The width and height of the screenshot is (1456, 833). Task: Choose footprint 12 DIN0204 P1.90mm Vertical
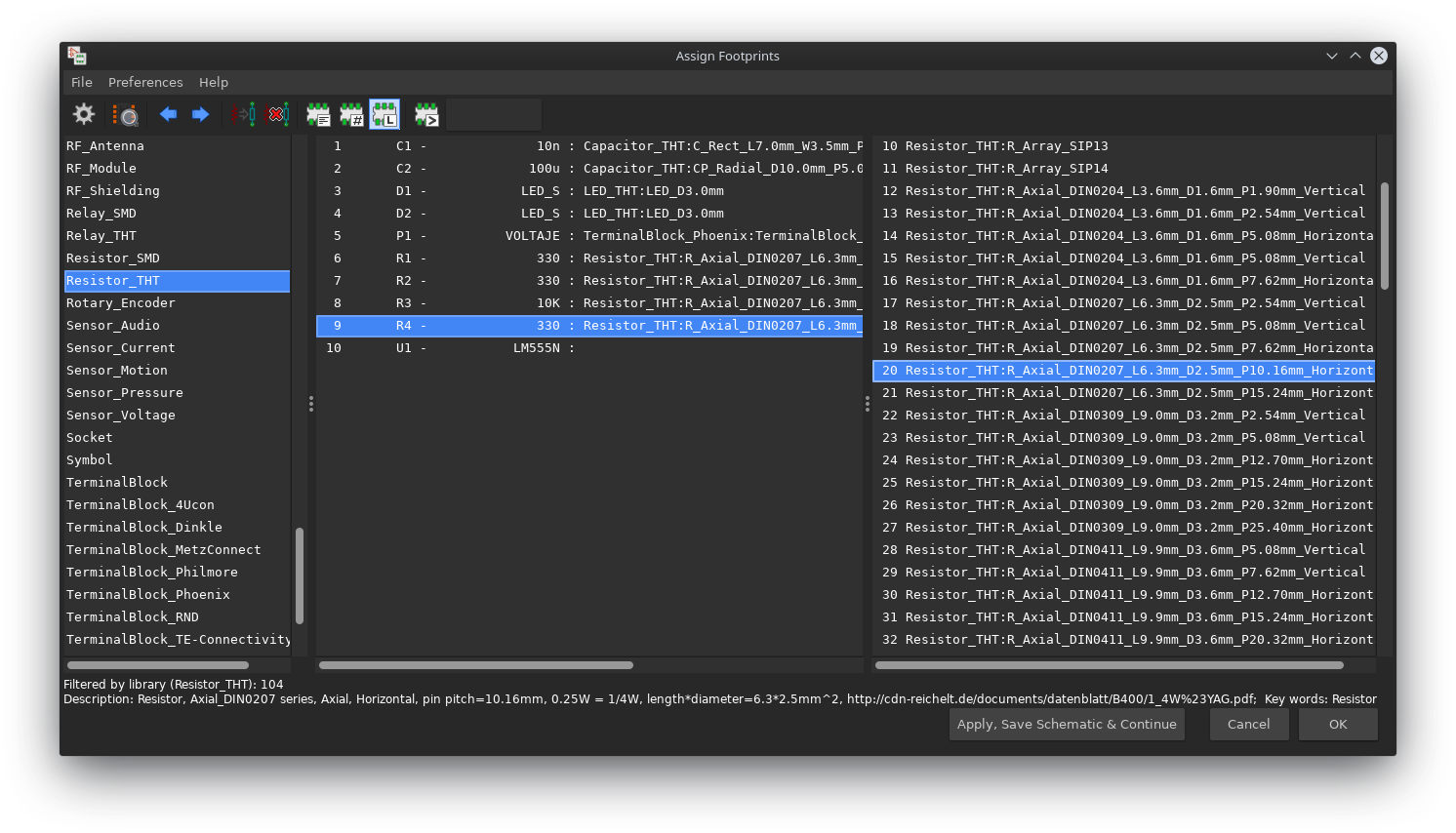coord(1123,190)
